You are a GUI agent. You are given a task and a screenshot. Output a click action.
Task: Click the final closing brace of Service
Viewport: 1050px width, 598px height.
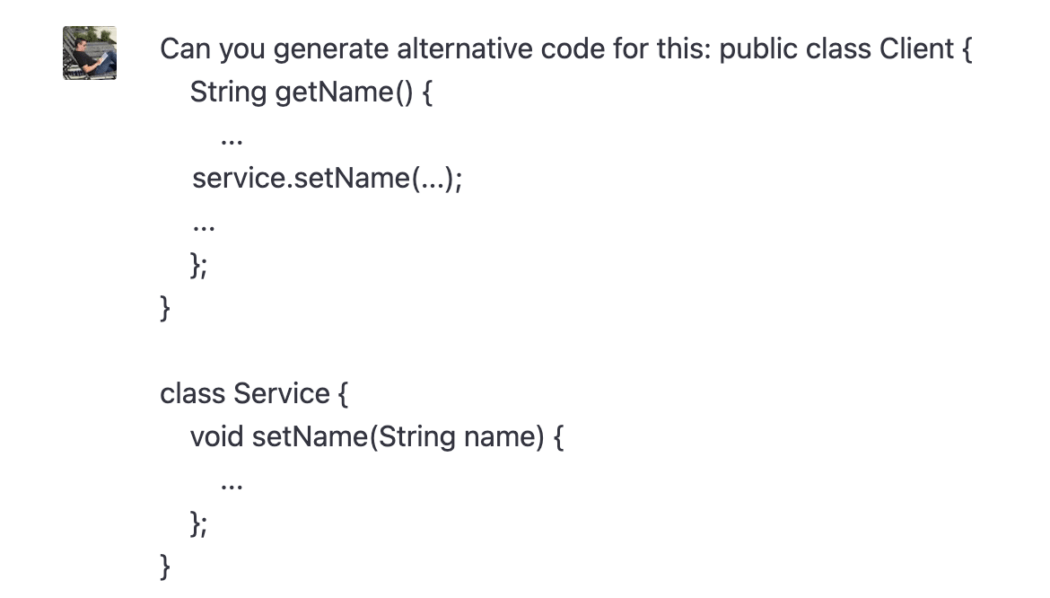click(x=165, y=567)
